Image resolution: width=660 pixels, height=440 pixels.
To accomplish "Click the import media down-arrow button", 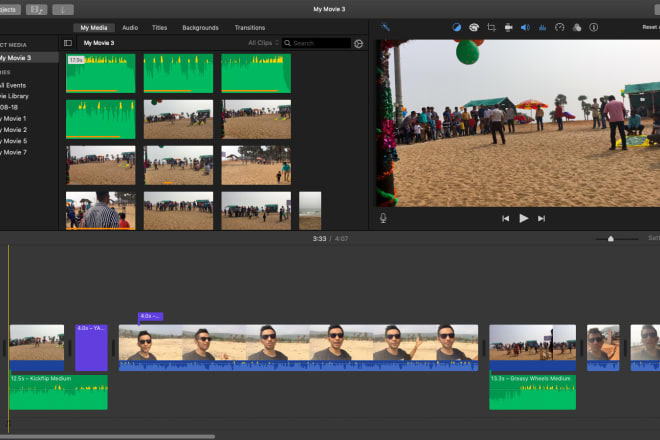I will [63, 9].
